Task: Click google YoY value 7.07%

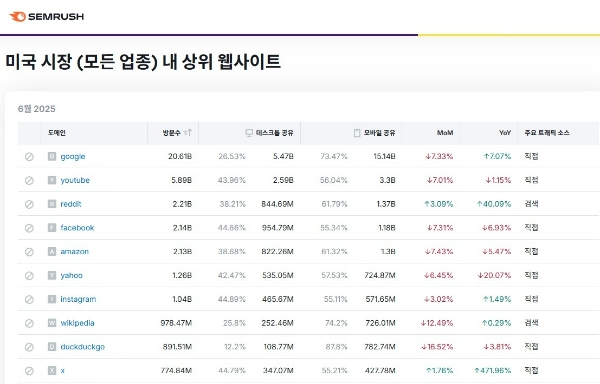Action: (497, 156)
